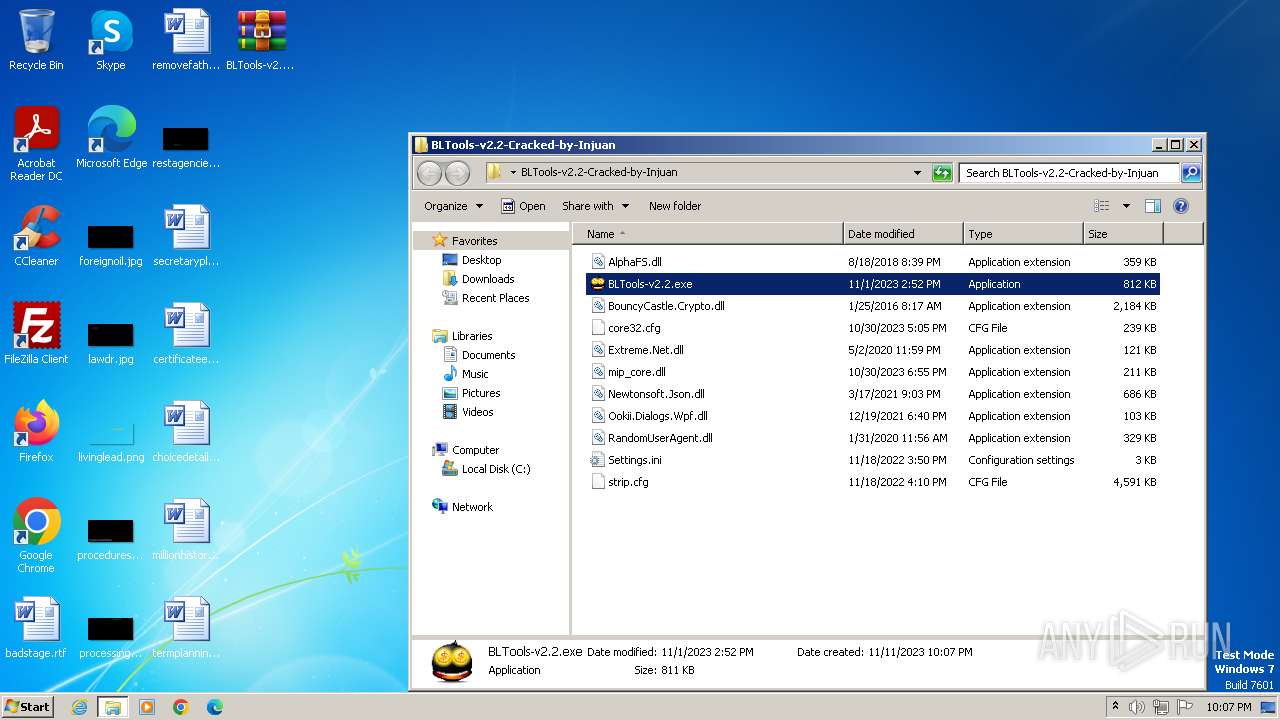Select Acrobat Reader DC desktop shortcut

(36, 145)
